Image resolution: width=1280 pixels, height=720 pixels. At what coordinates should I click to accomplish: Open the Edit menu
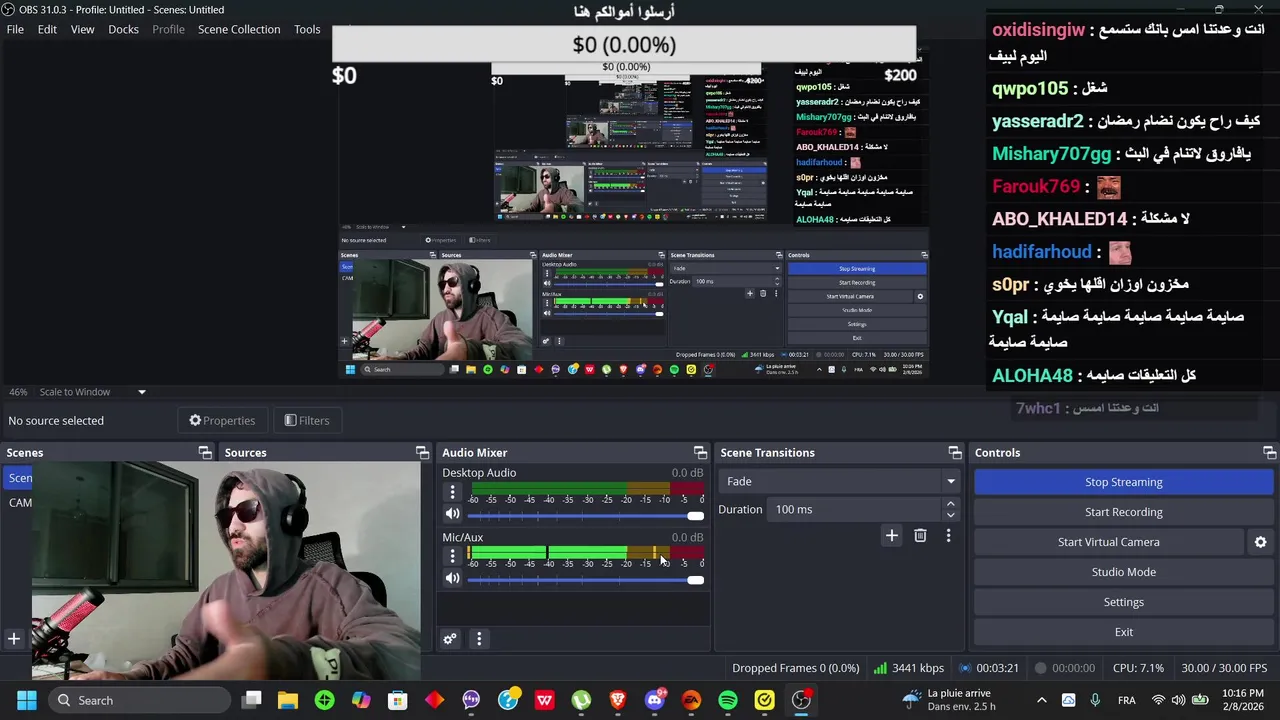(x=47, y=29)
